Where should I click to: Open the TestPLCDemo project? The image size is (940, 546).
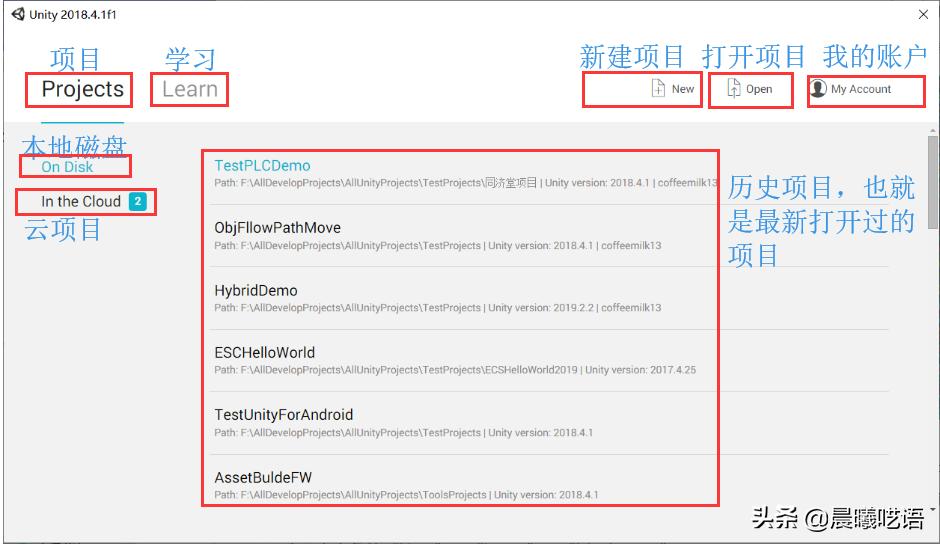coord(263,165)
